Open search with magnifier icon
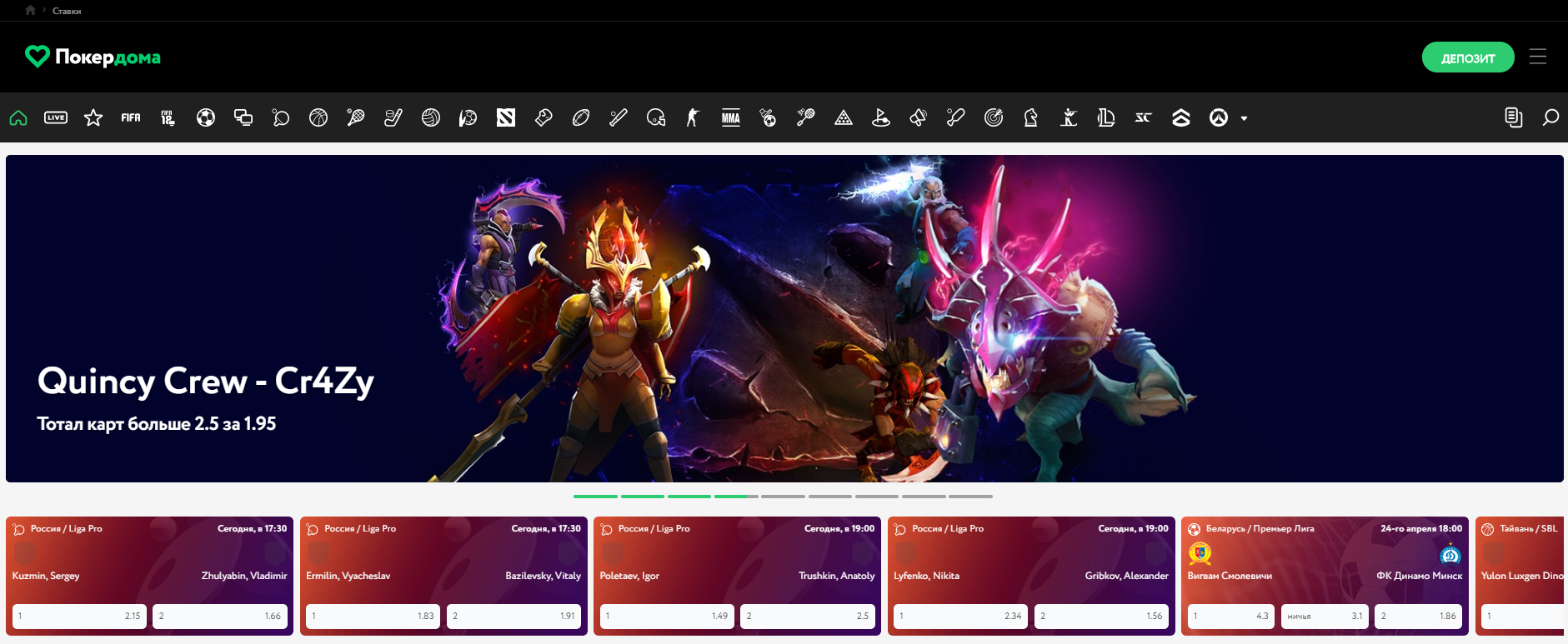 [x=1550, y=117]
